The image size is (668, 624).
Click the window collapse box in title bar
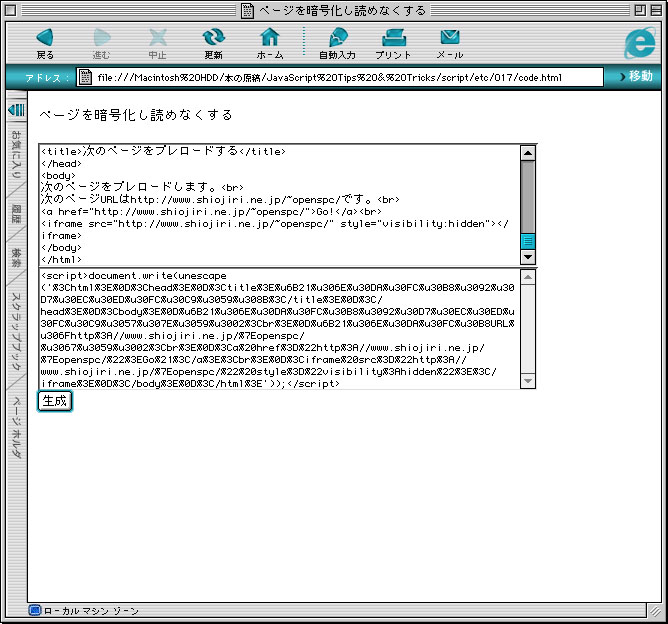(x=656, y=10)
